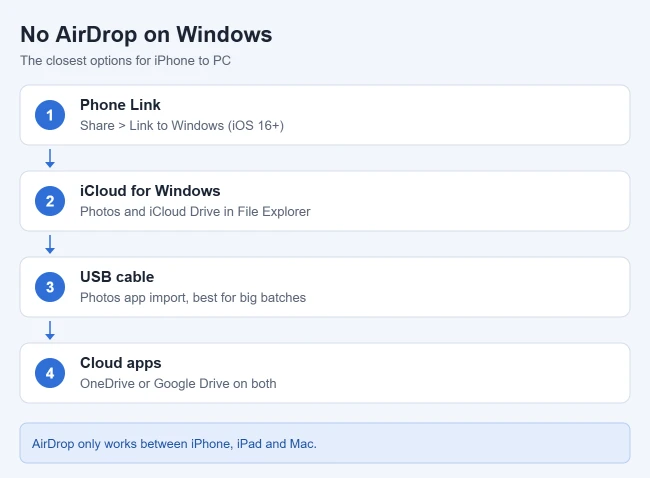Screen dimensions: 650x478
Task: Click 'Photos and iCloud Drive in File Explorer'
Action: tap(195, 212)
